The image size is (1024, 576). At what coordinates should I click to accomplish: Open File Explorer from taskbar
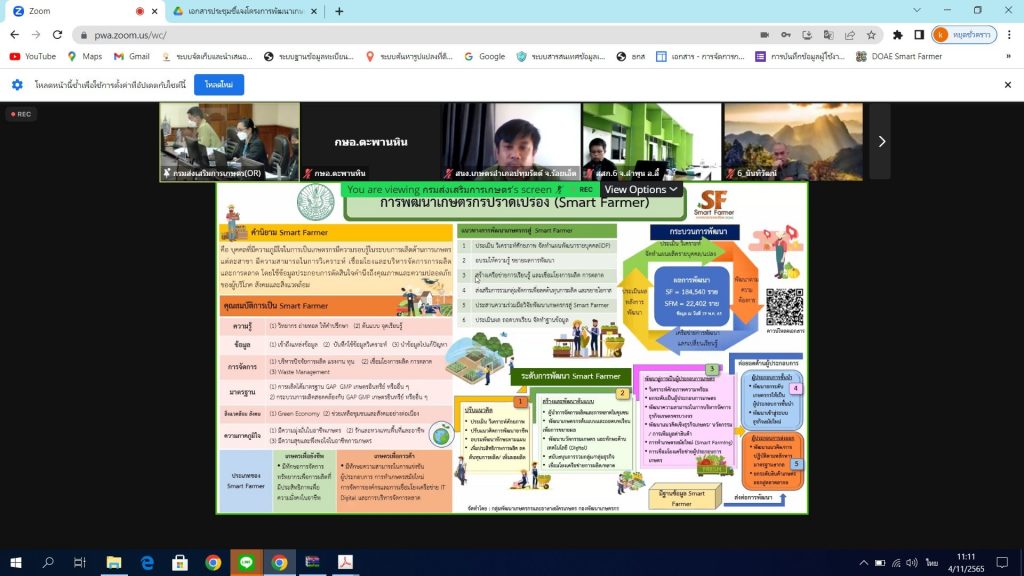(113, 562)
